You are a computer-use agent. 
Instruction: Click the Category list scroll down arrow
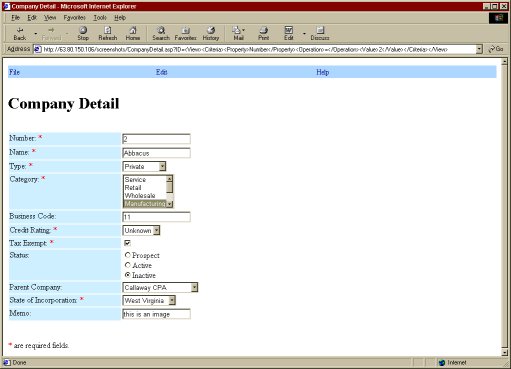(x=169, y=204)
